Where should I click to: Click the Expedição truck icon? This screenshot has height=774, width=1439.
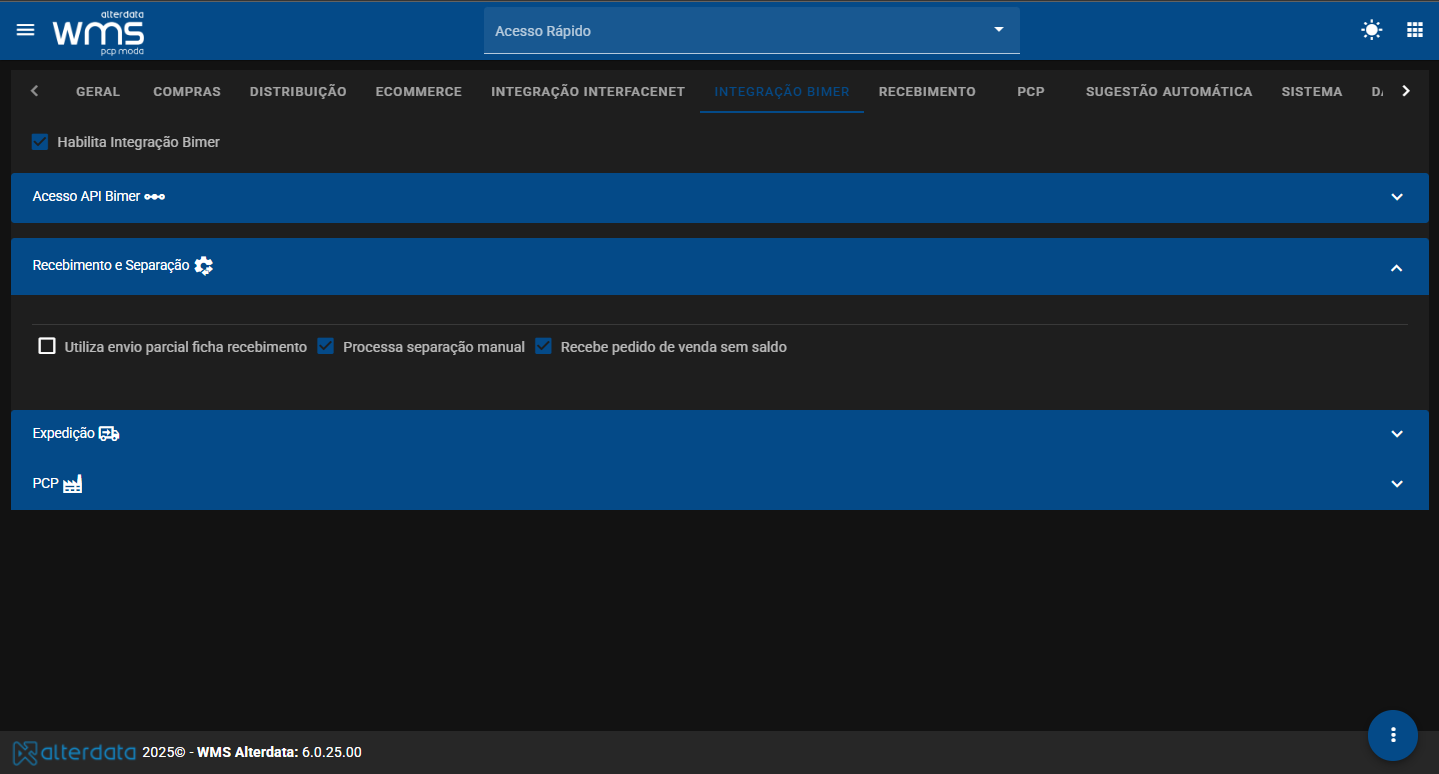click(x=109, y=434)
